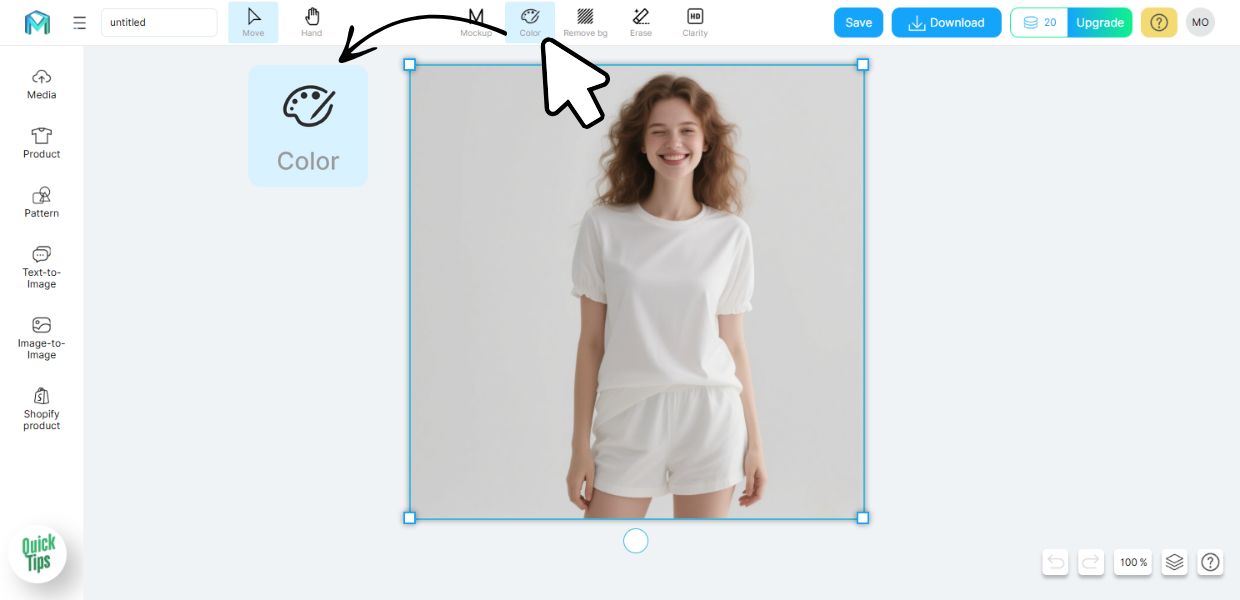This screenshot has width=1240, height=600.
Task: Open the 100 % zoom control
Action: pyautogui.click(x=1133, y=562)
